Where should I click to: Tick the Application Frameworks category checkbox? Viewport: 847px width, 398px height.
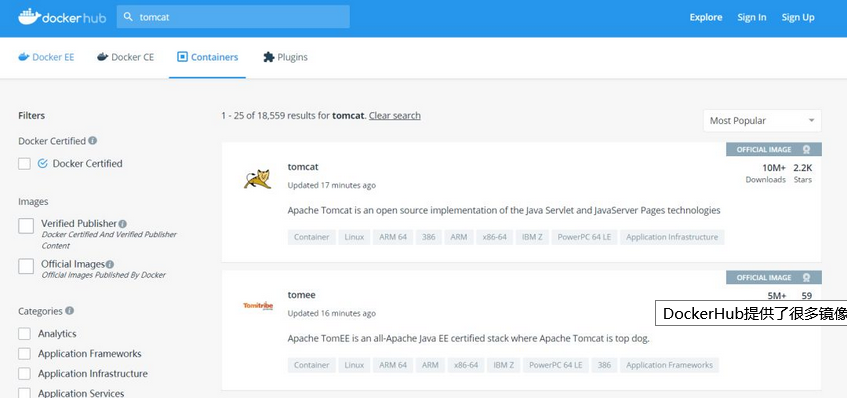click(x=24, y=354)
